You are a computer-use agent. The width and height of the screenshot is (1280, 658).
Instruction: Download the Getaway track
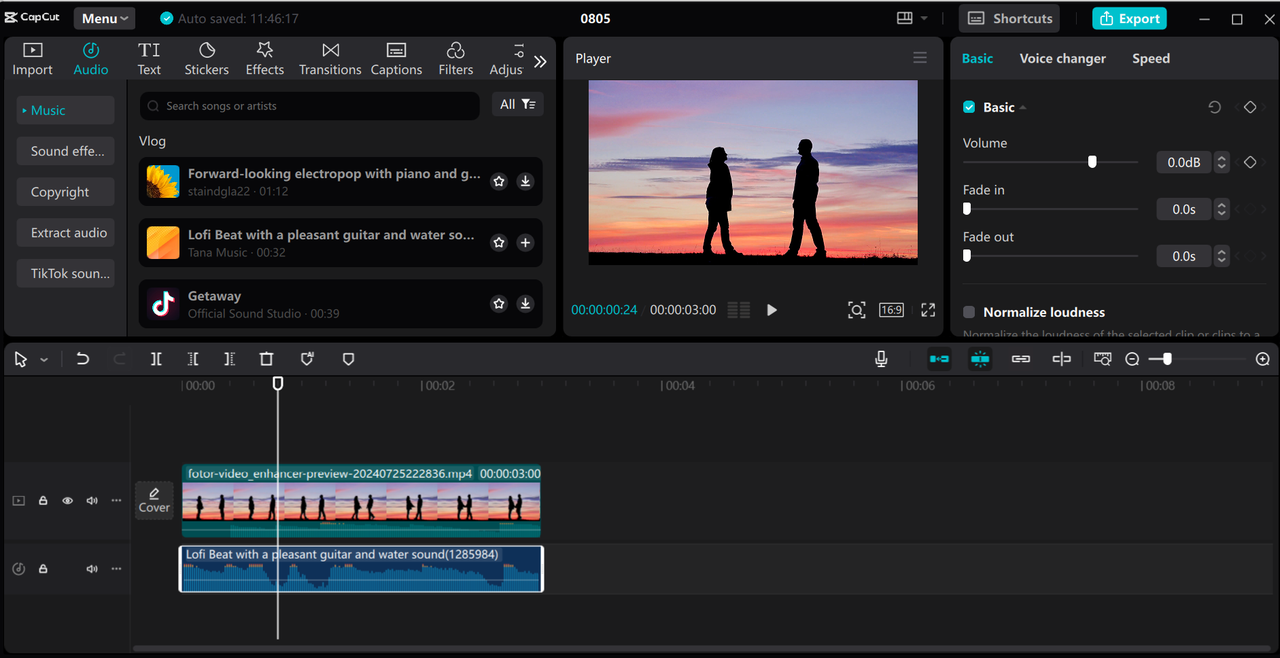[525, 304]
